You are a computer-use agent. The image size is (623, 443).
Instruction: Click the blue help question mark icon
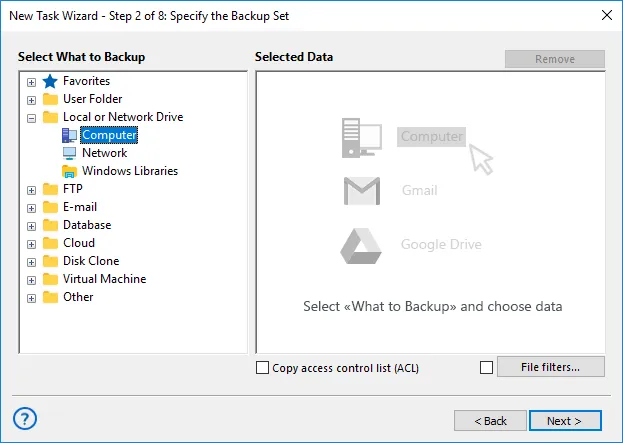[x=26, y=418]
